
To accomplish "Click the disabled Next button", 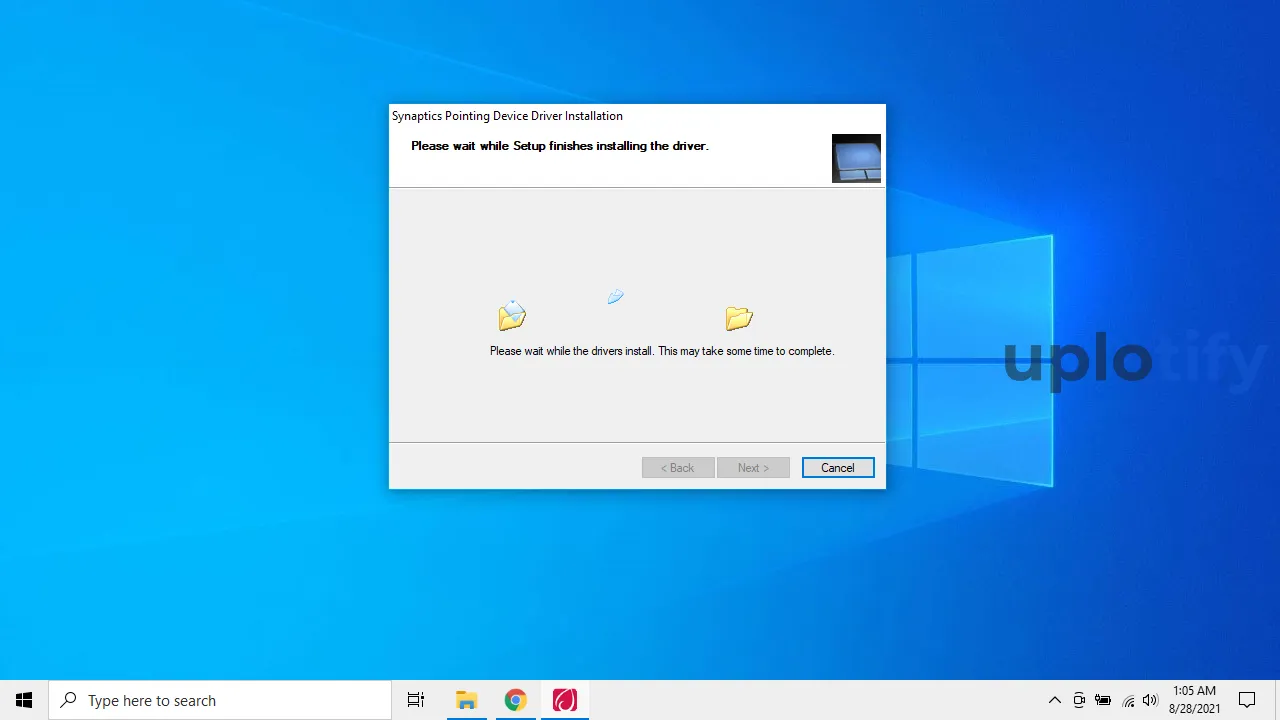I will tap(753, 468).
